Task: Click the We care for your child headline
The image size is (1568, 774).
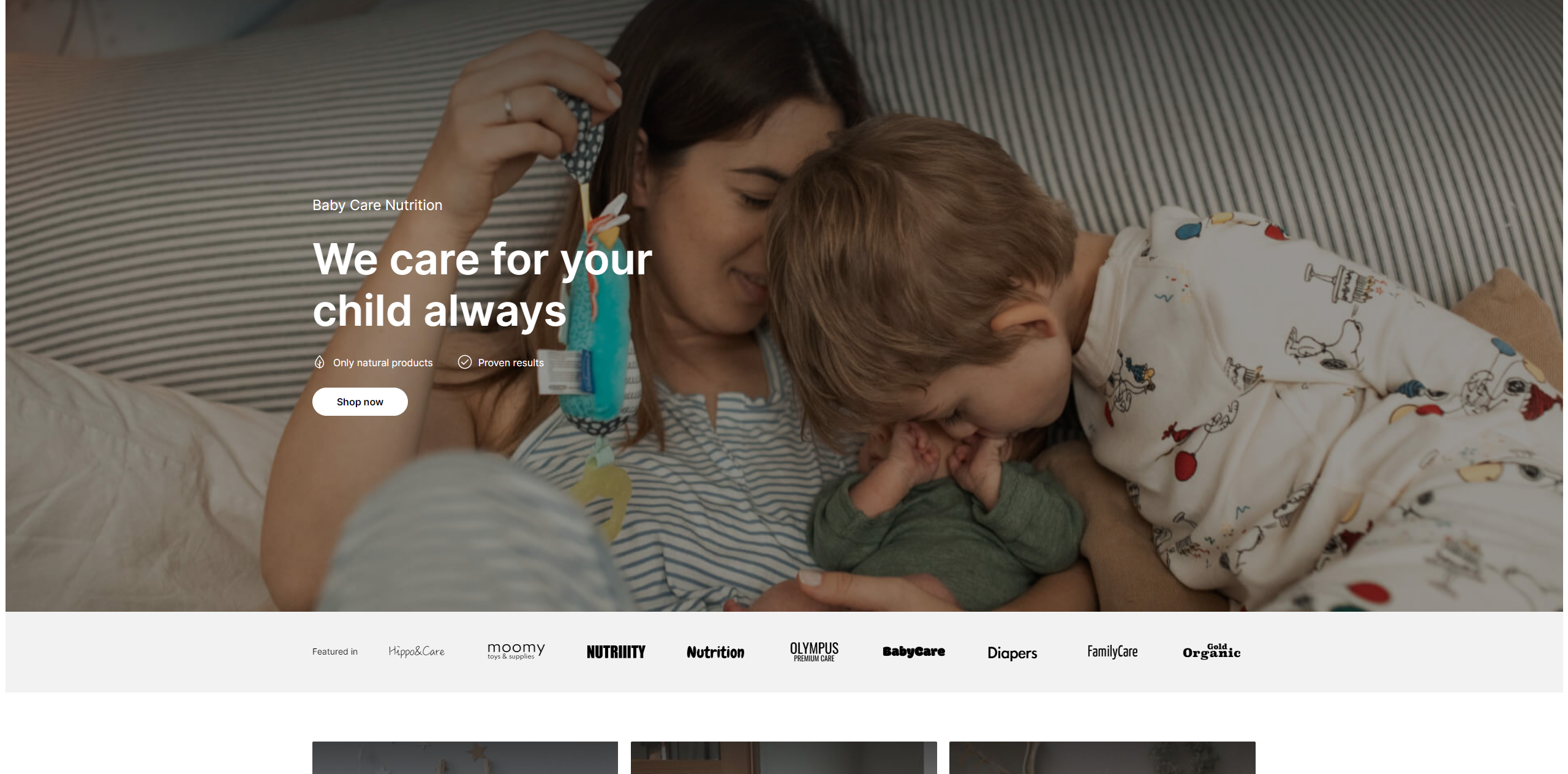Action: (x=482, y=285)
